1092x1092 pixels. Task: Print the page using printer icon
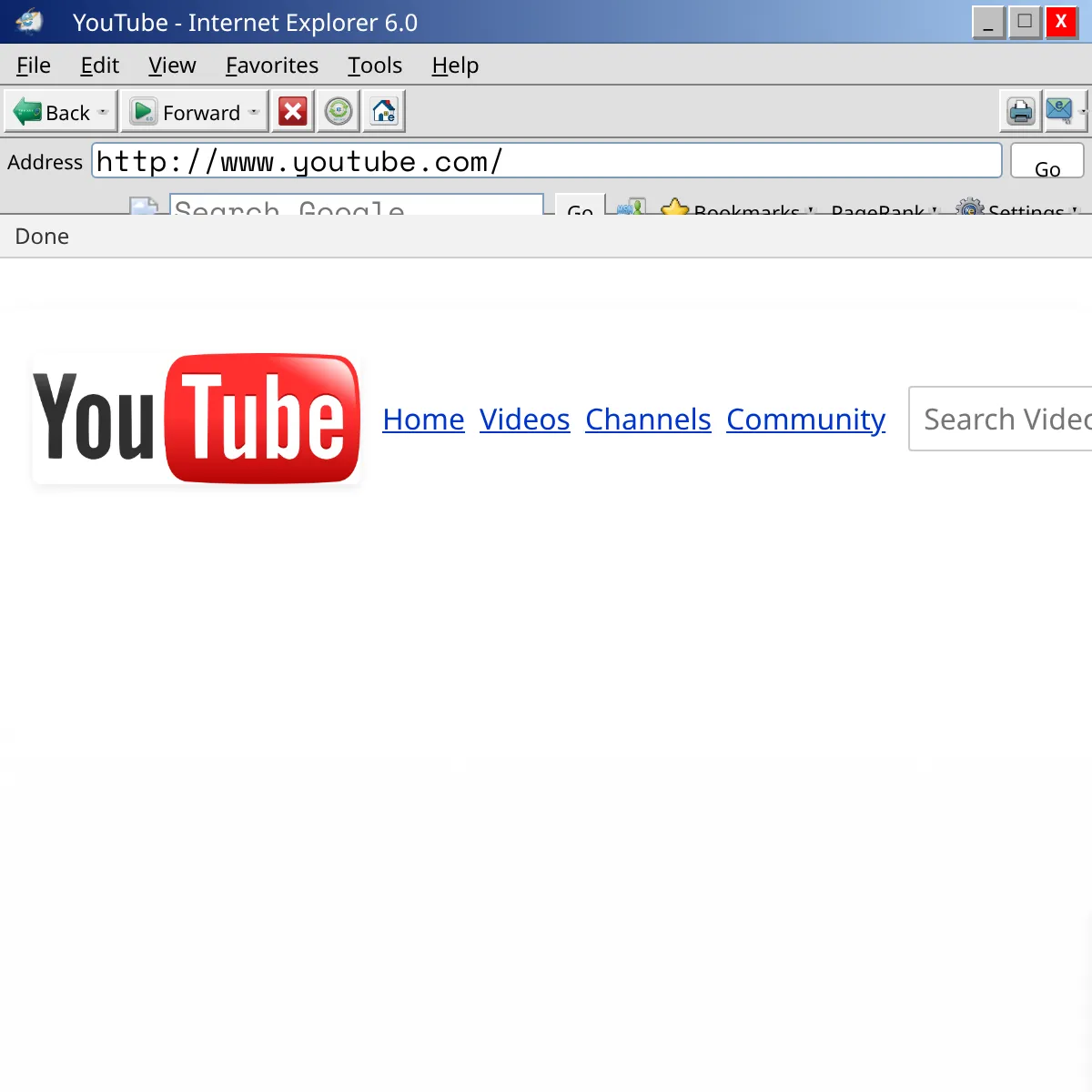(1020, 112)
